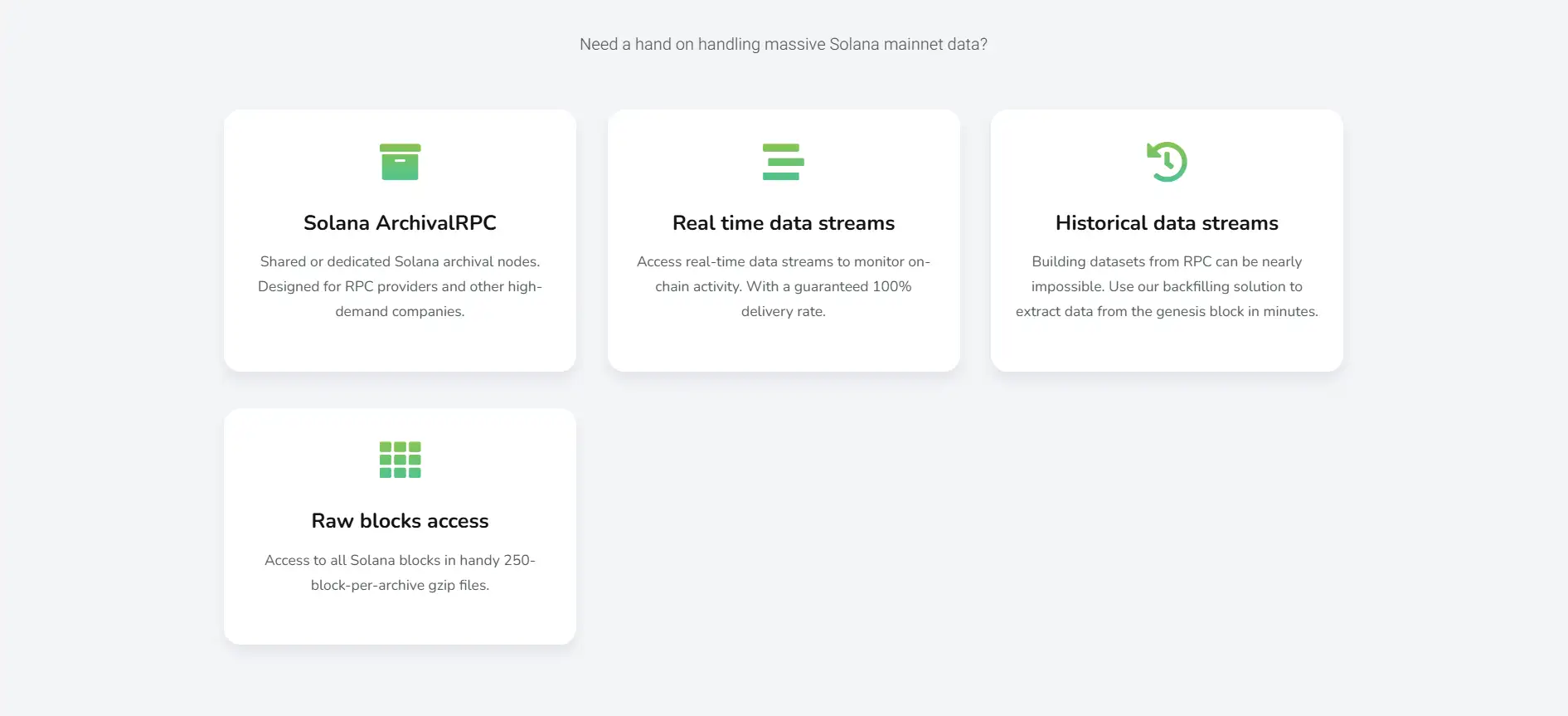Image resolution: width=1568 pixels, height=716 pixels.
Task: Click "Access real-time data streams" text line
Action: pos(783,262)
